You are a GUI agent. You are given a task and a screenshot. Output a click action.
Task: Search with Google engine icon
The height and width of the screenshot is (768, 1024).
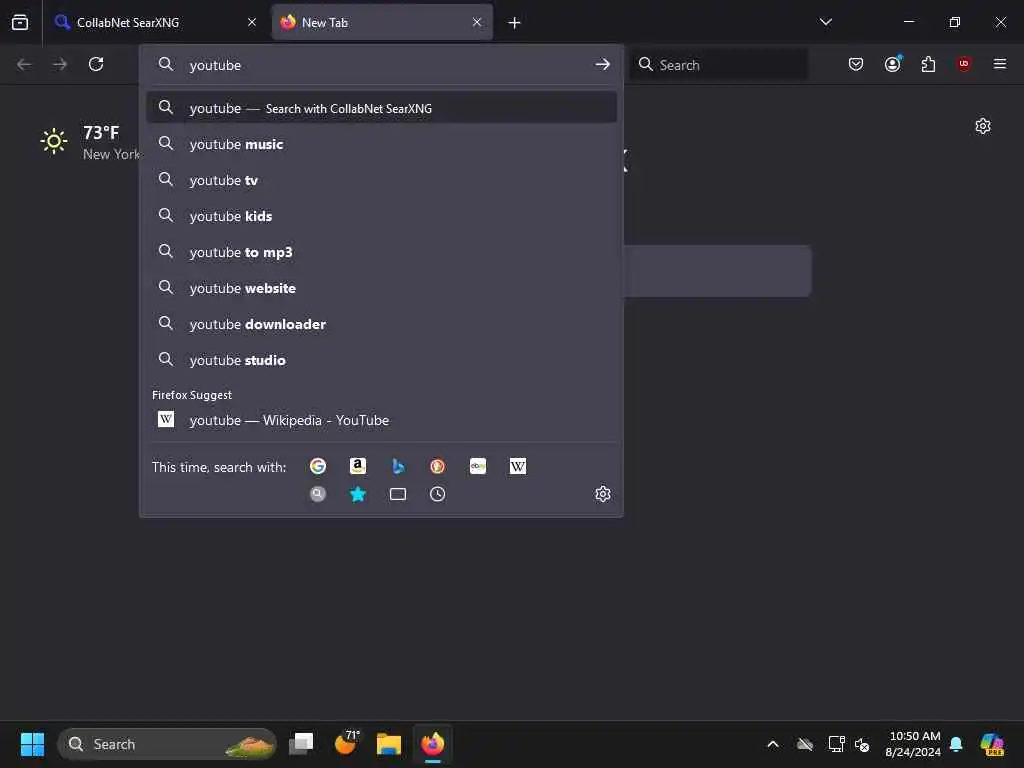[x=318, y=466]
